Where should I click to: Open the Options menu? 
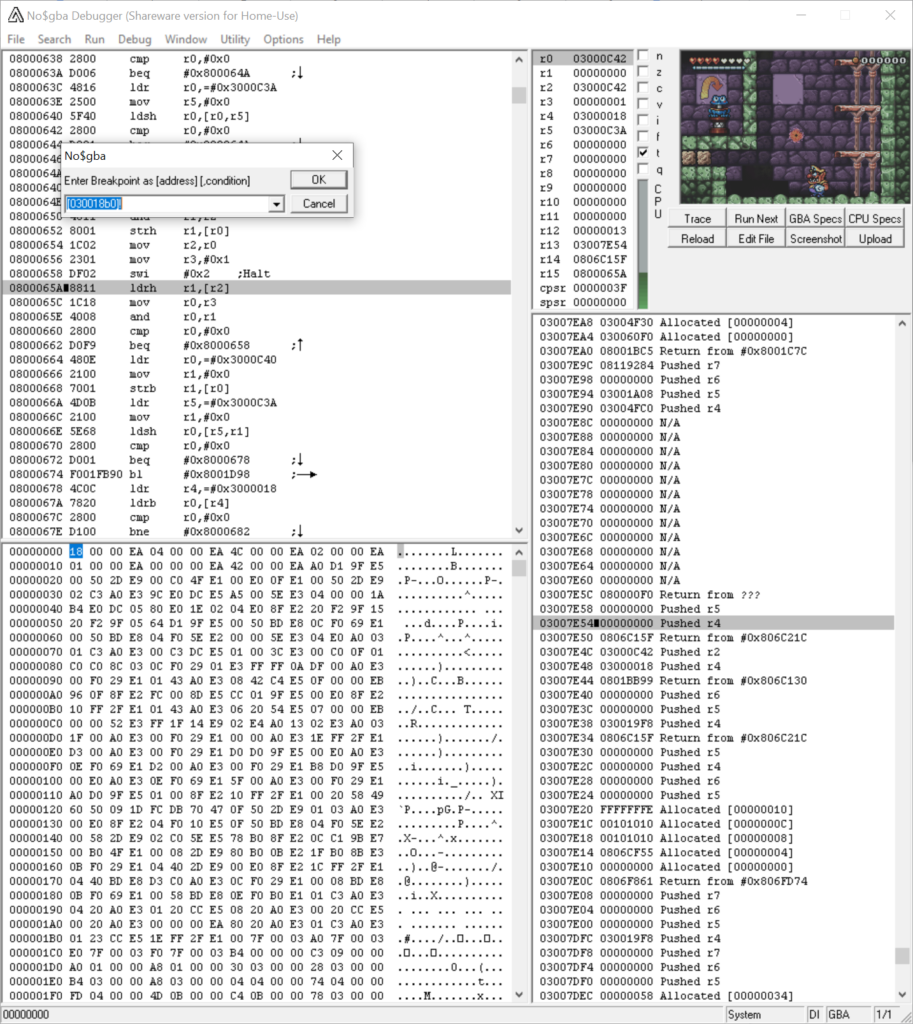[x=283, y=39]
